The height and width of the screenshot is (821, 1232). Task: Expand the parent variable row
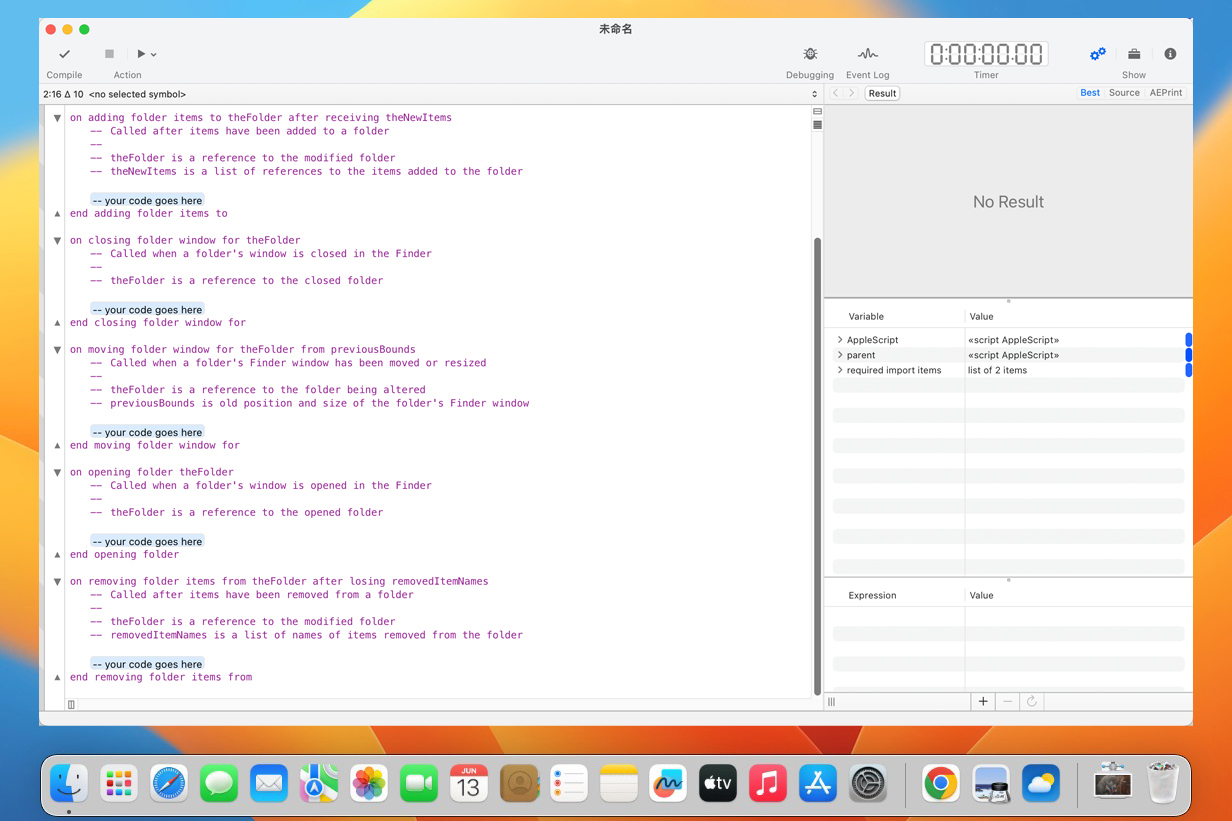click(x=840, y=355)
